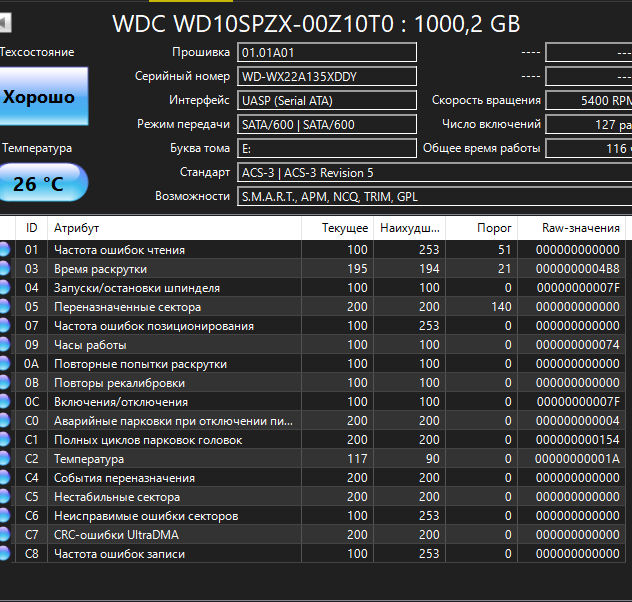This screenshot has height=602, width=632.
Task: Select the Неисправимые ошибки секторов row
Action: (x=313, y=516)
